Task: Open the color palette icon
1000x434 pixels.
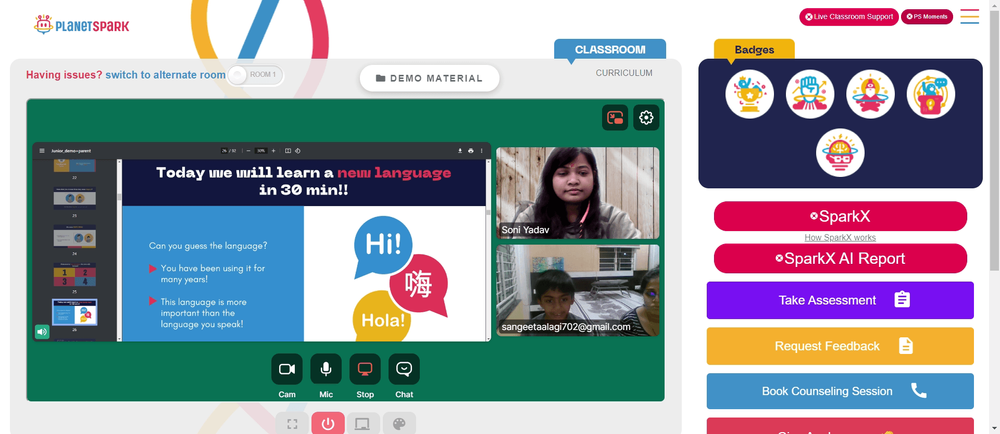Action: pos(399,424)
